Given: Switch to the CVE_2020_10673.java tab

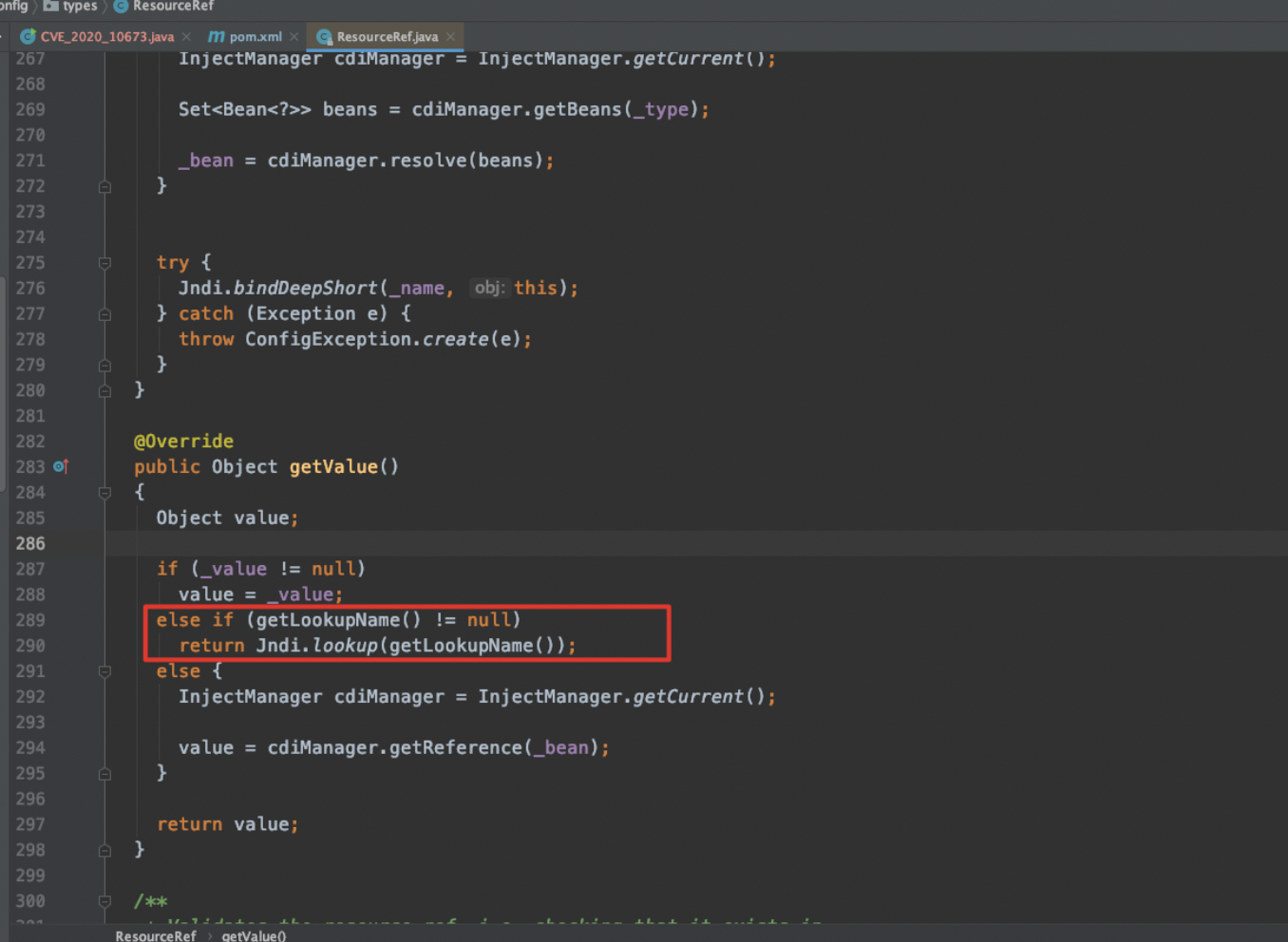Looking at the screenshot, I should (106, 37).
